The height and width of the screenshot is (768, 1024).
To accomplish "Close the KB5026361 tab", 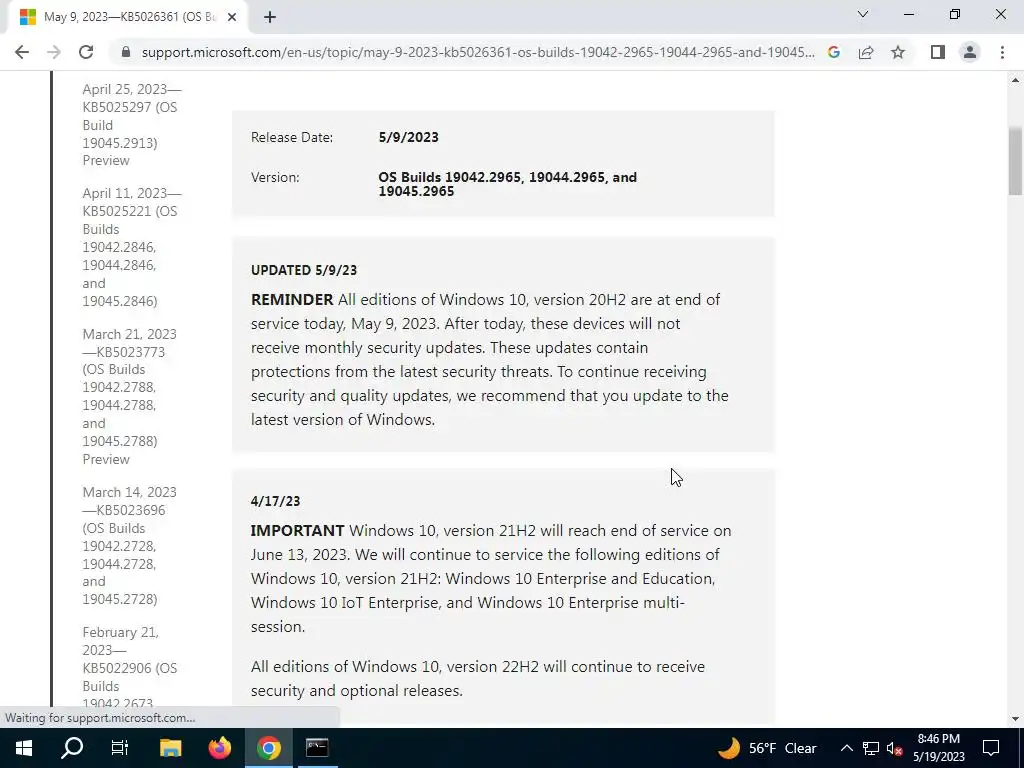I will pyautogui.click(x=232, y=17).
